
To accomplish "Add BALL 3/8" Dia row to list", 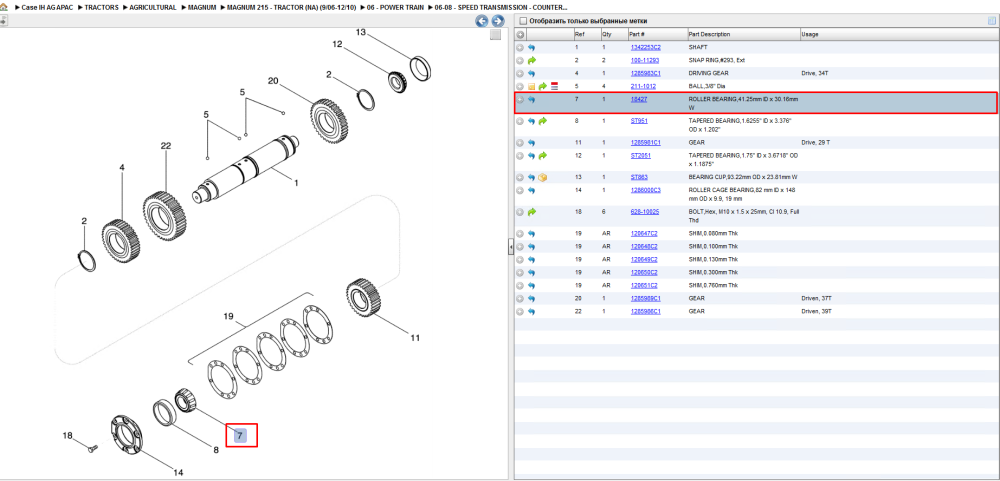I will [x=520, y=86].
